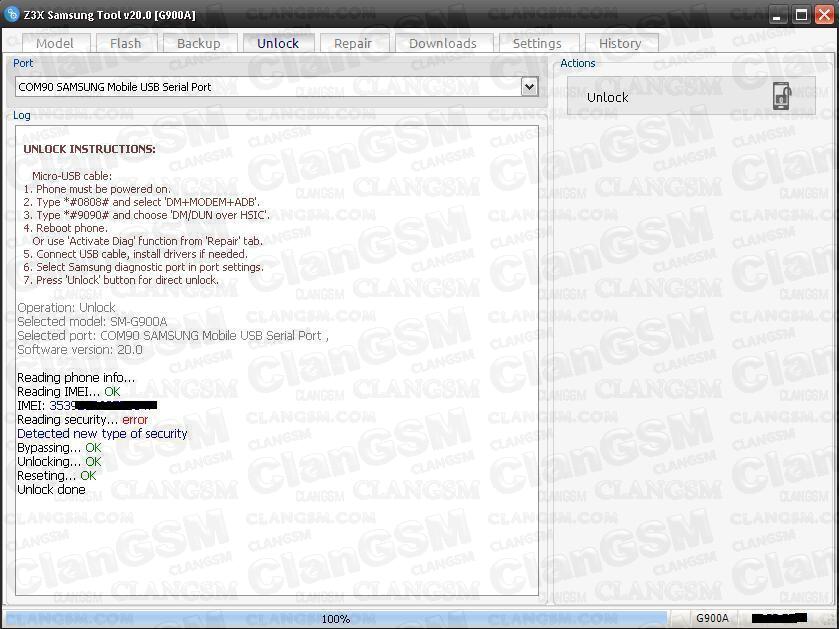
Task: Click log line about 'Activate Diag' function
Action: click(x=147, y=241)
